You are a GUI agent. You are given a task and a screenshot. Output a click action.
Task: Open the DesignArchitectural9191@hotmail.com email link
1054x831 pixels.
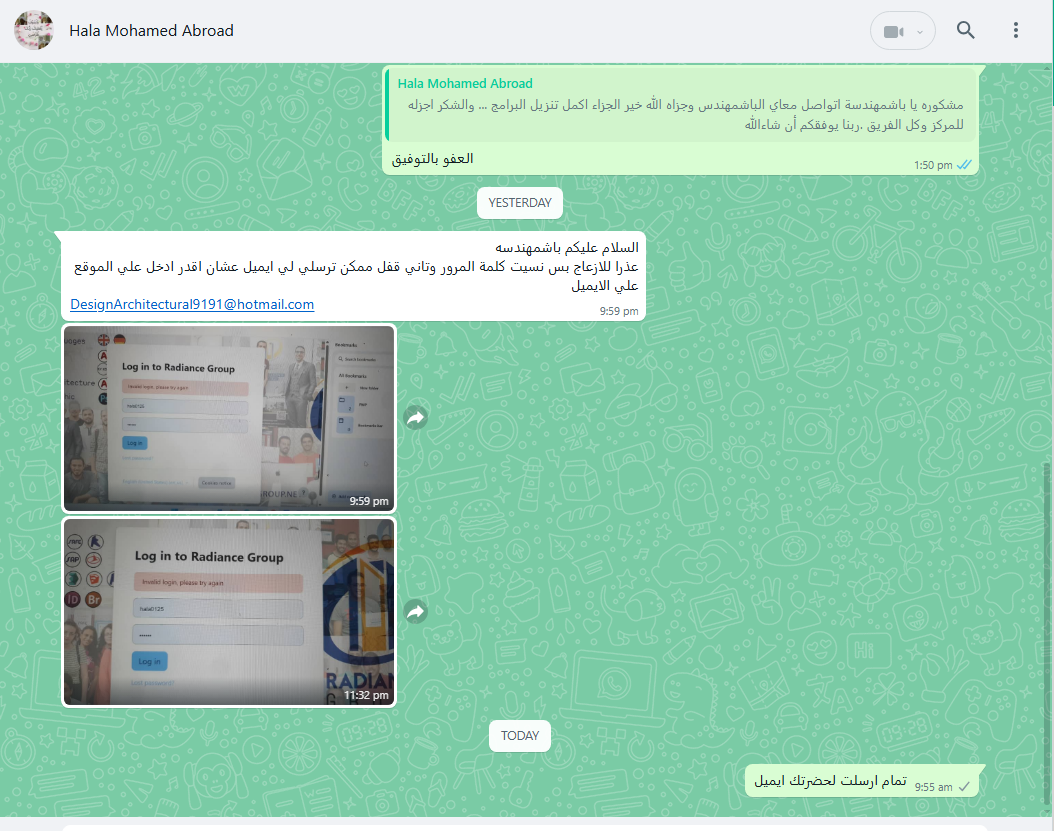pos(192,305)
